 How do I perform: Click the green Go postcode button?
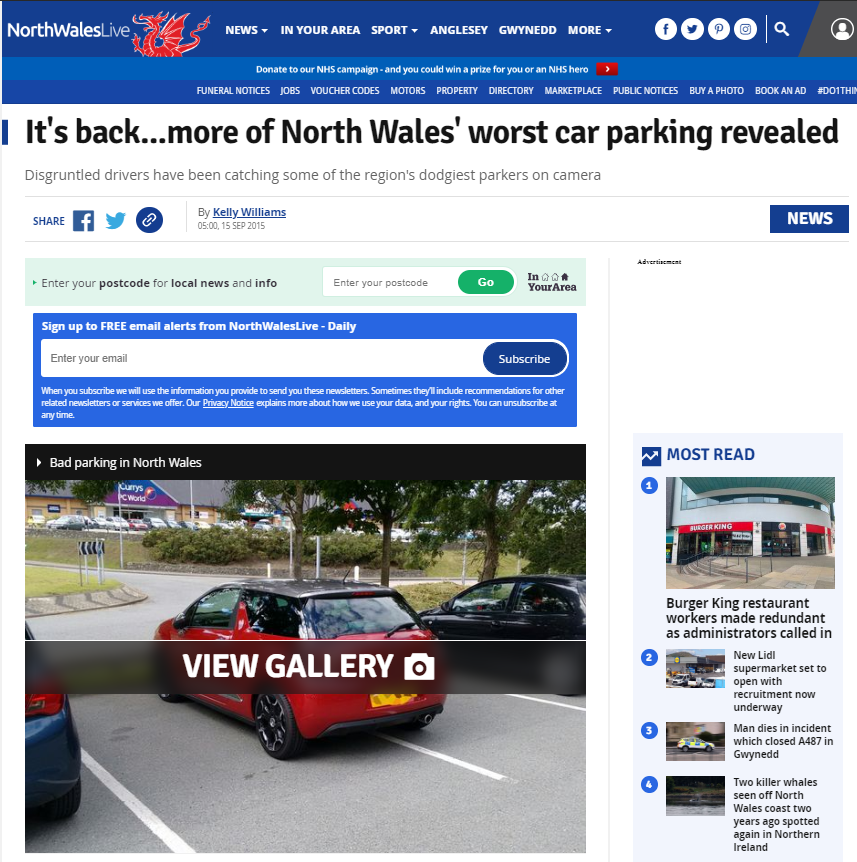[x=486, y=282]
